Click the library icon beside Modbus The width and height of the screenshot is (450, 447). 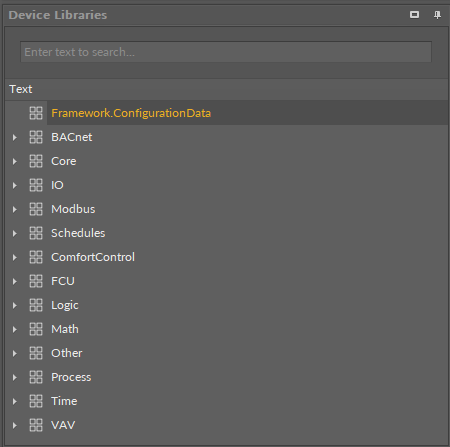click(x=36, y=209)
